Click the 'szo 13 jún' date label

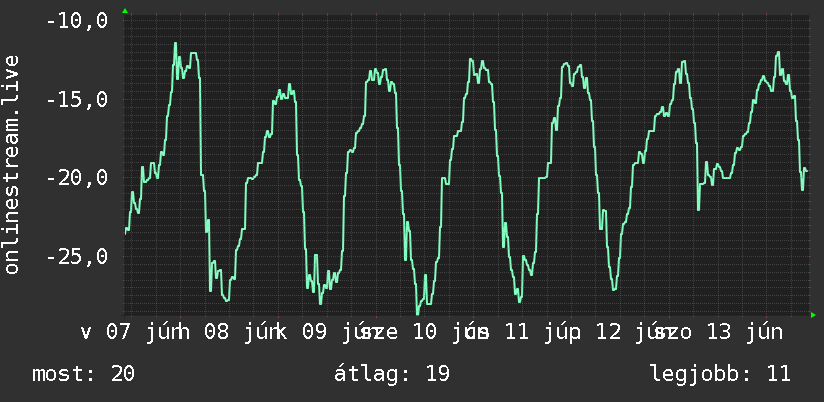718,332
